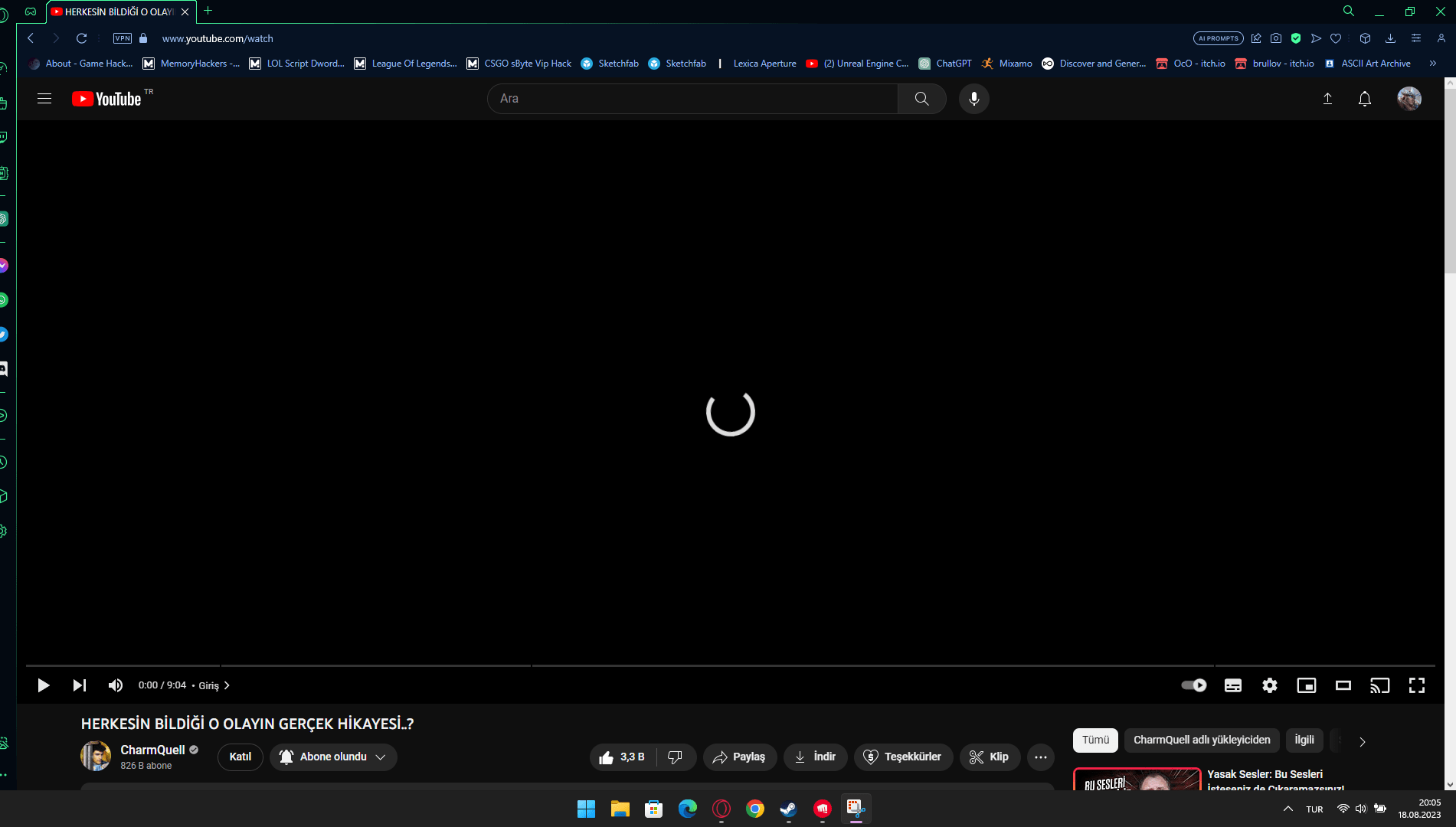Screen dimensions: 1456x827
Task: Click the İndir download button
Action: tap(815, 757)
